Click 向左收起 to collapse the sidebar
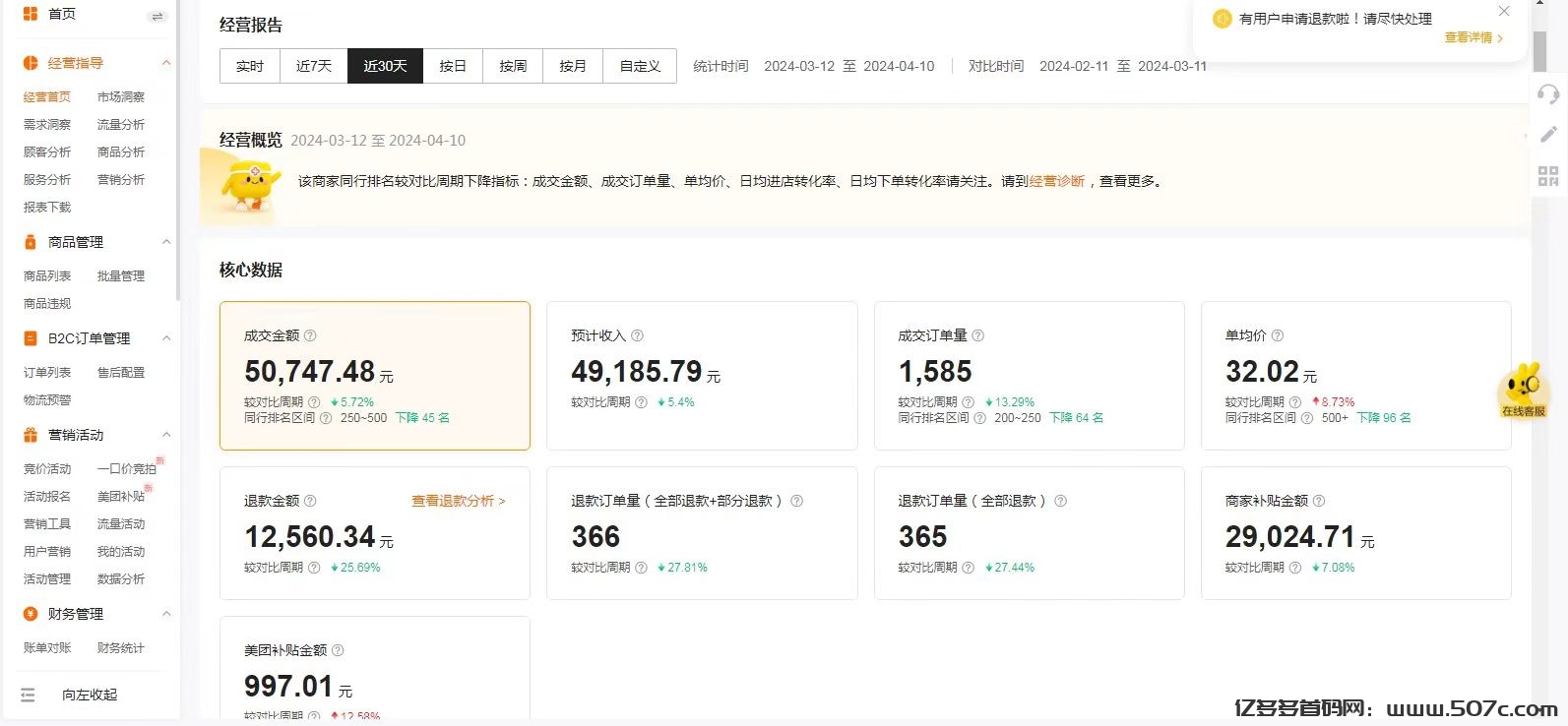Viewport: 1568px width, 726px height. click(x=89, y=695)
